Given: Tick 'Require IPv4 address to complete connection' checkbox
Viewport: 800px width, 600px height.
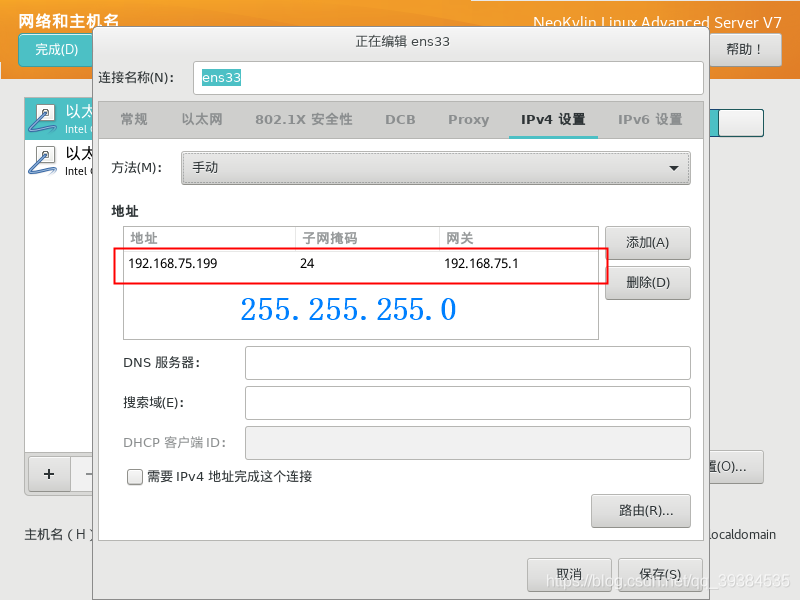Looking at the screenshot, I should tap(135, 477).
